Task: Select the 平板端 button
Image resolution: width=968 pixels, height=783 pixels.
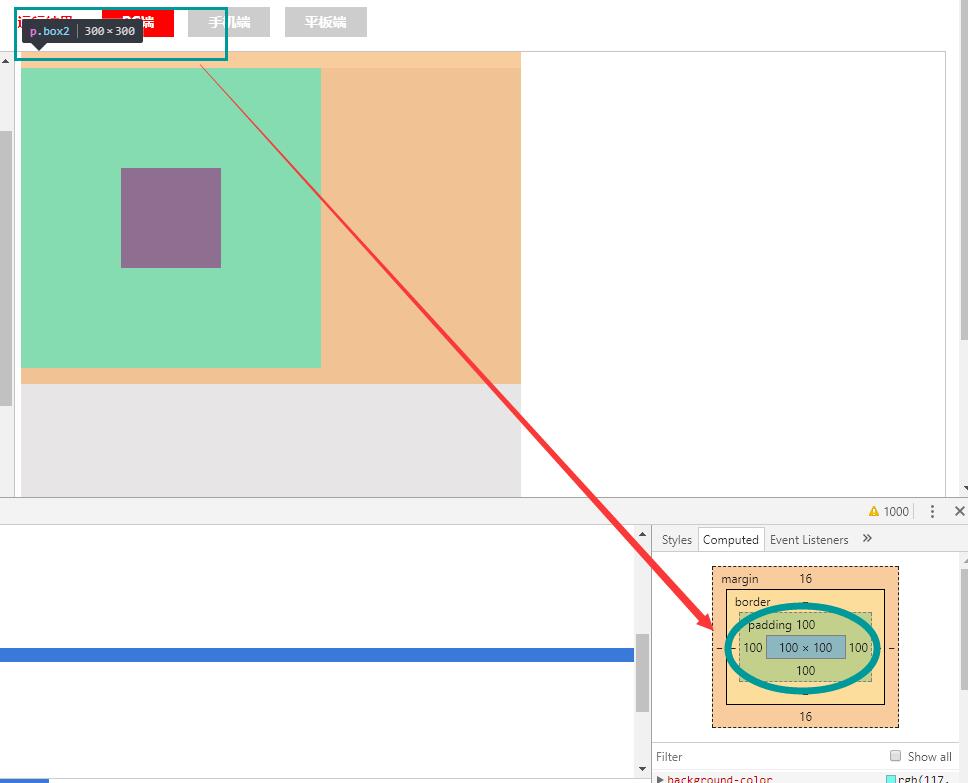Action: 326,21
